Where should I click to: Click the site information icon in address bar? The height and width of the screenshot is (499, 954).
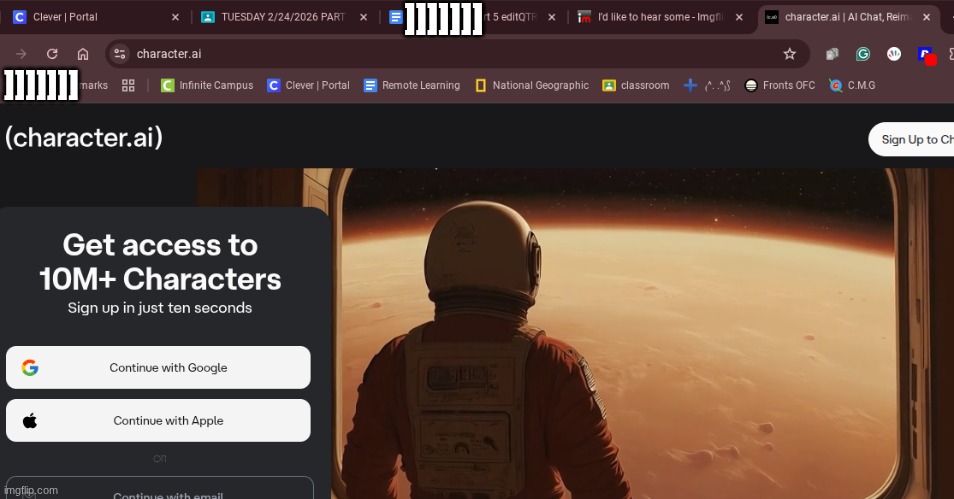coord(120,54)
